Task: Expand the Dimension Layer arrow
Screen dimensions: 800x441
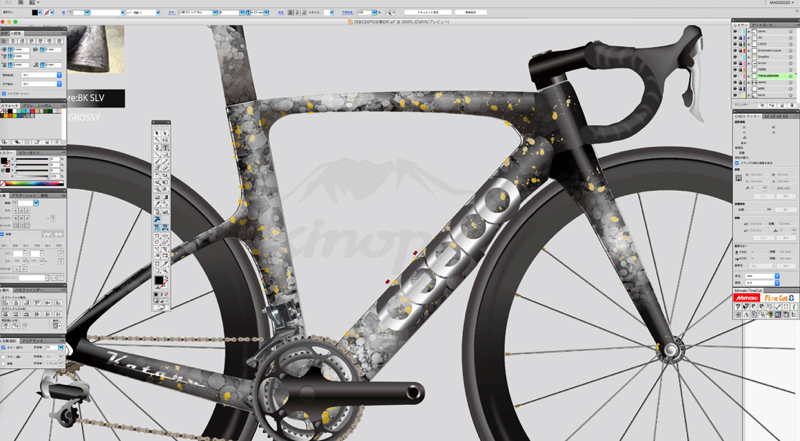Action: point(748,51)
